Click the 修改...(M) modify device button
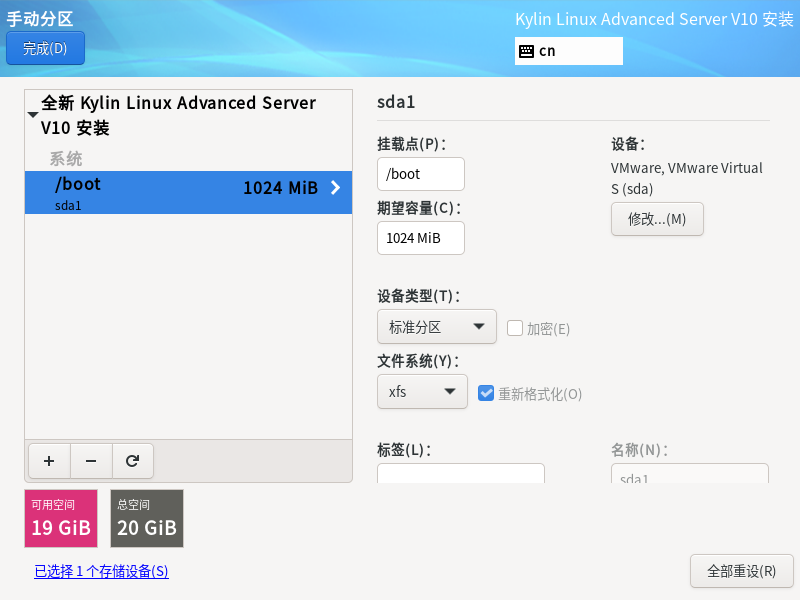This screenshot has height=600, width=800. click(x=657, y=219)
